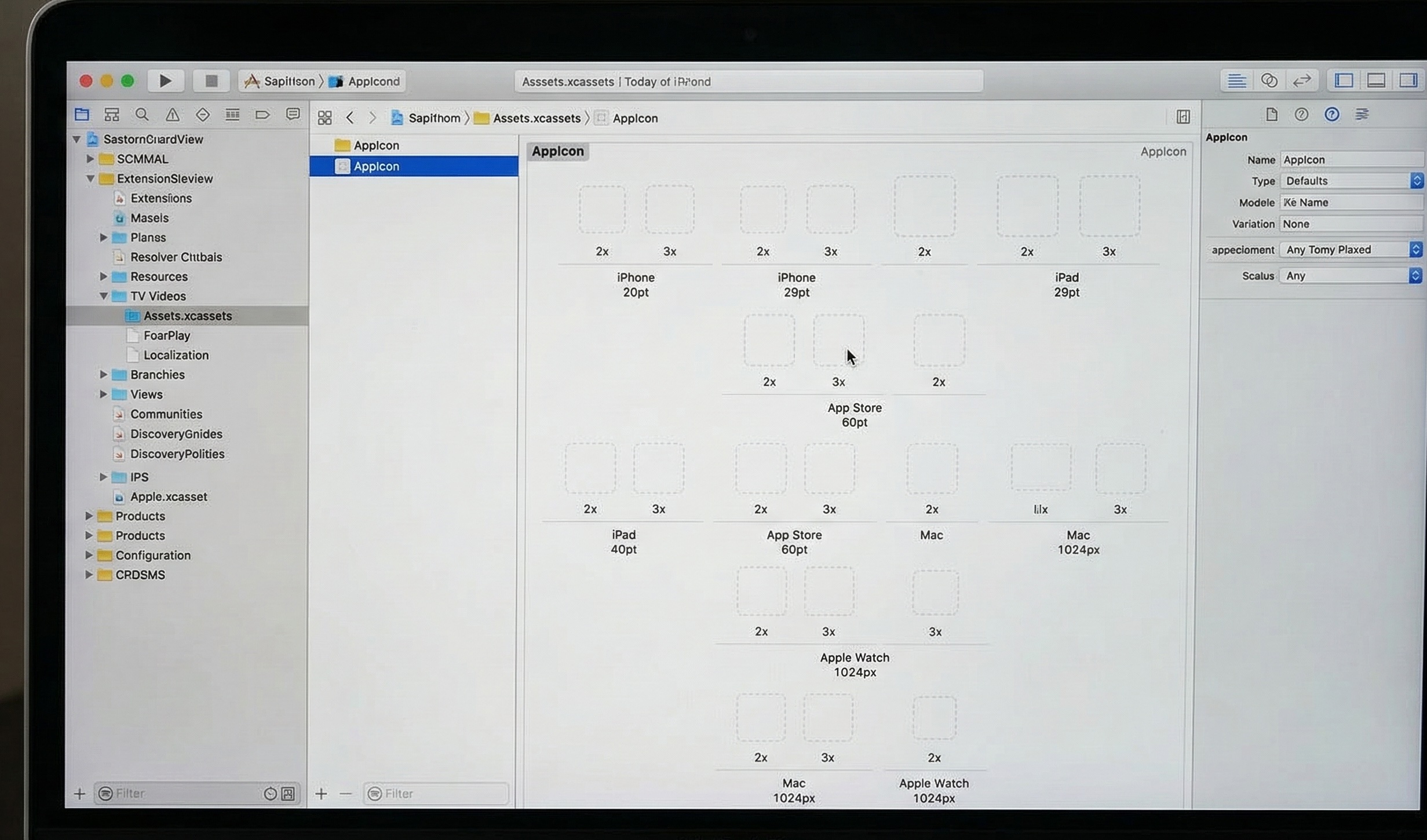The height and width of the screenshot is (840, 1427).
Task: Open Assets.xcassets in the breadcrumb bar
Action: point(537,118)
